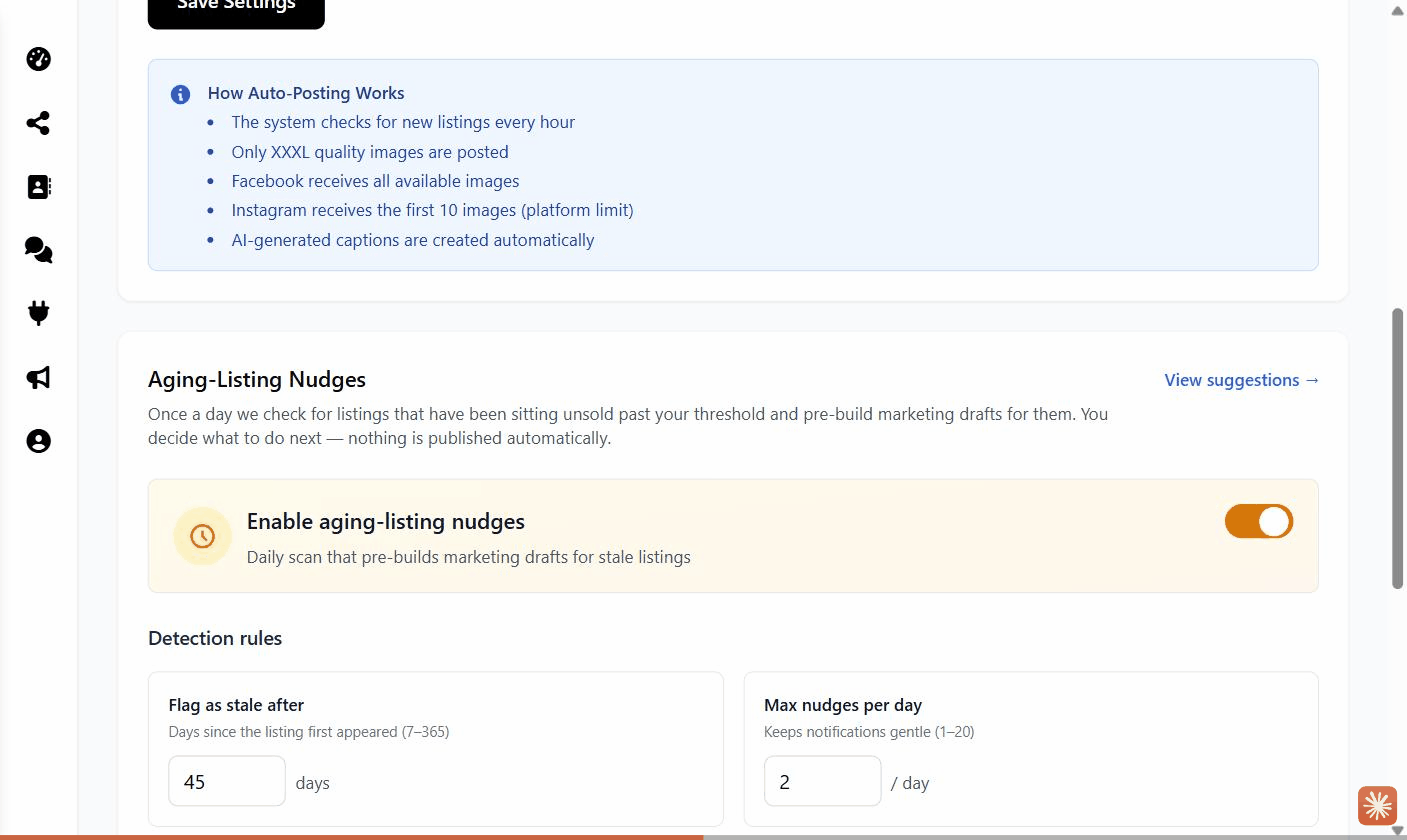Open the dashboard gauge icon in sidebar
Viewport: 1407px width, 840px height.
[38, 59]
